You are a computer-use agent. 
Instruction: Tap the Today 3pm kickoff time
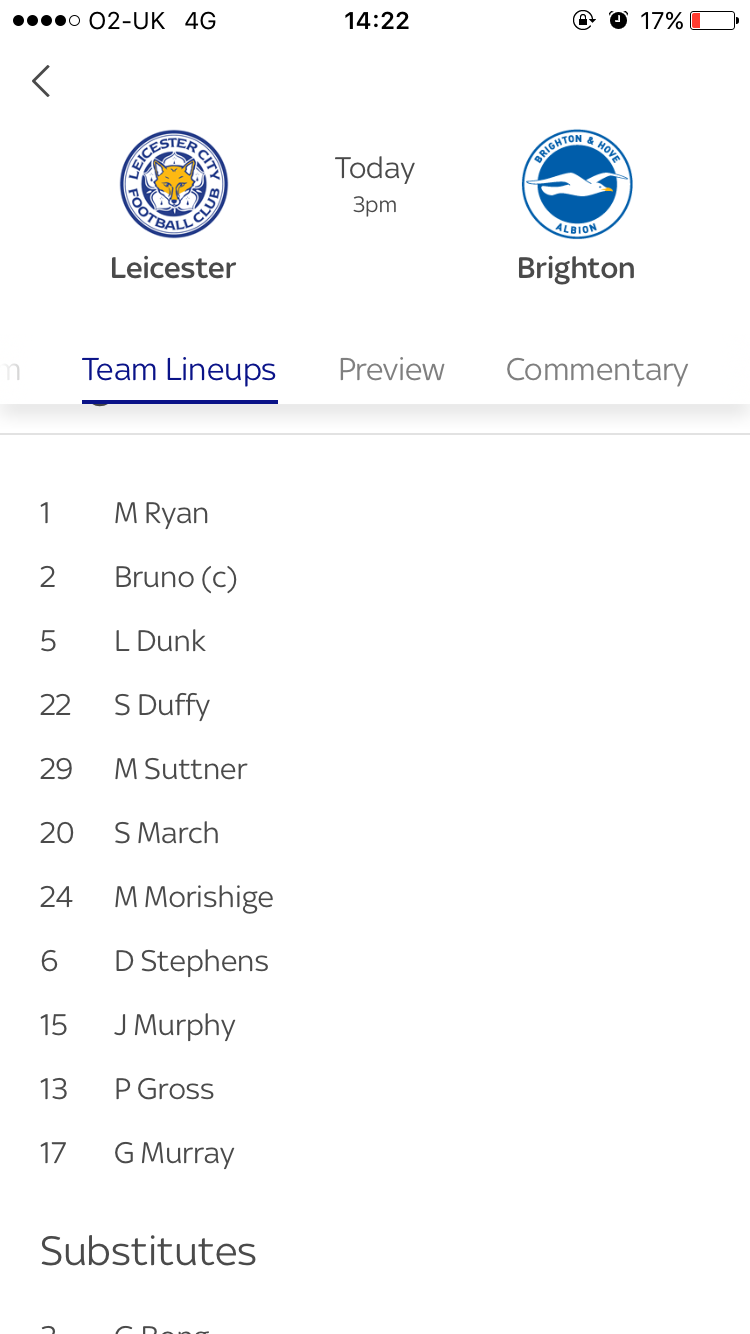point(375,185)
